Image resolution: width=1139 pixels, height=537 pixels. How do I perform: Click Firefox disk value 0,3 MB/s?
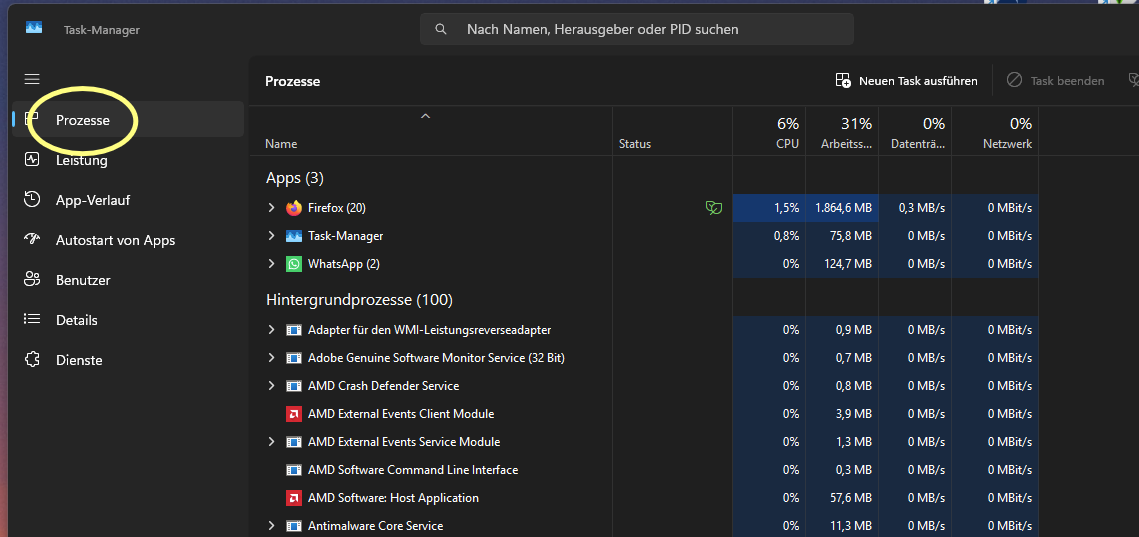pyautogui.click(x=922, y=208)
